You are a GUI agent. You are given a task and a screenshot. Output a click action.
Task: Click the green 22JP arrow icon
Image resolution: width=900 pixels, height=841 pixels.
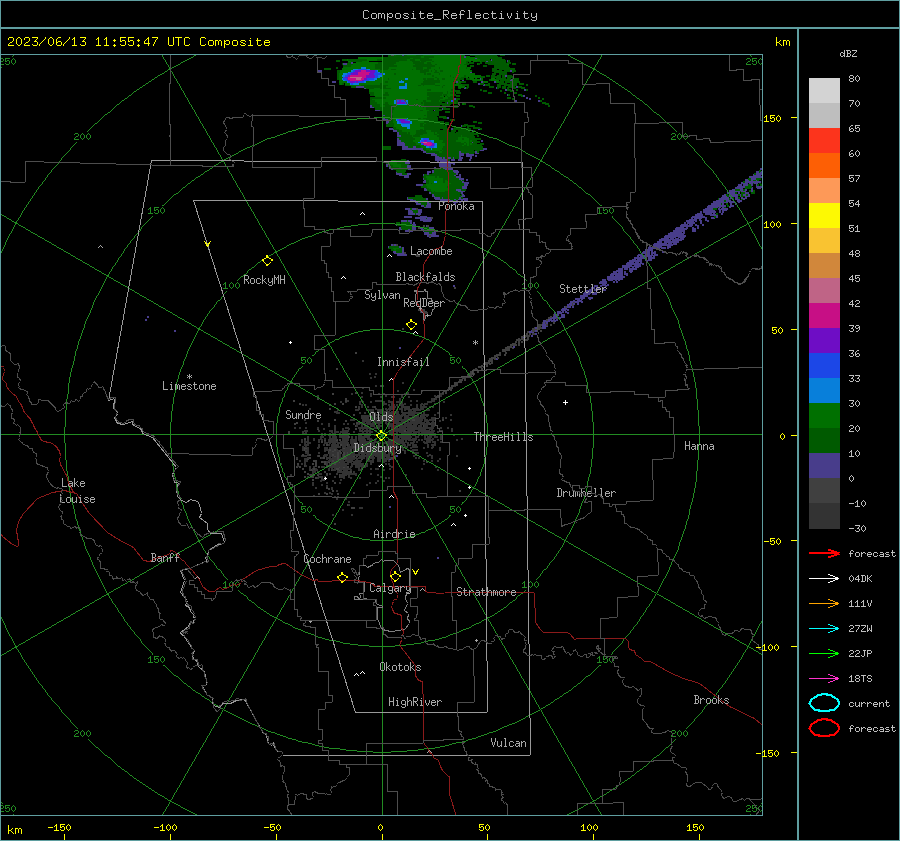824,653
